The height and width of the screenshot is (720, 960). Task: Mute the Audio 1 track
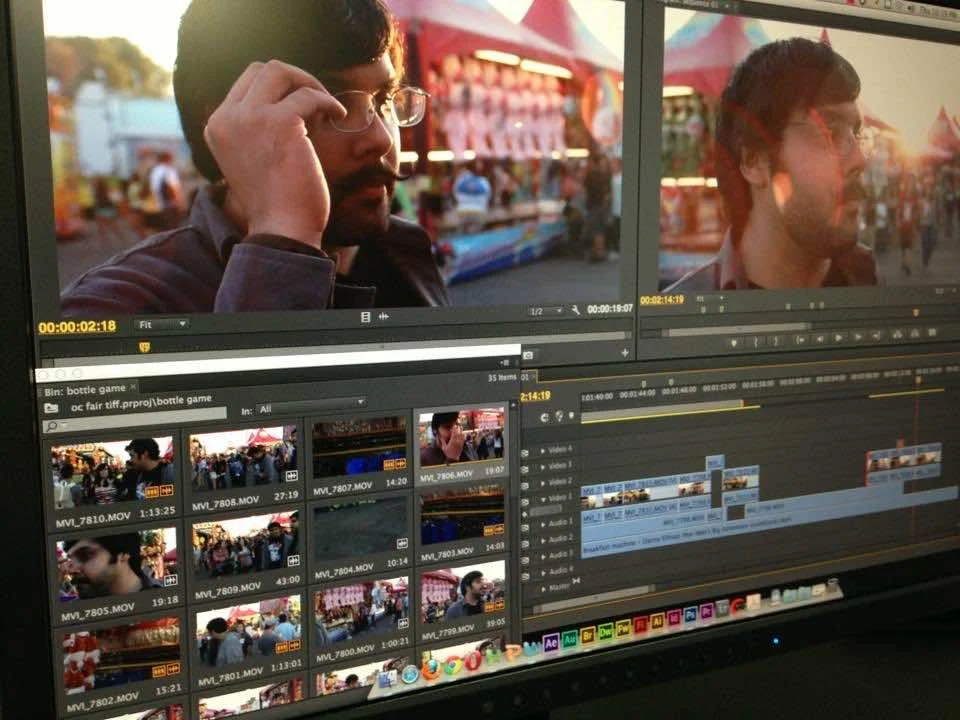[525, 528]
